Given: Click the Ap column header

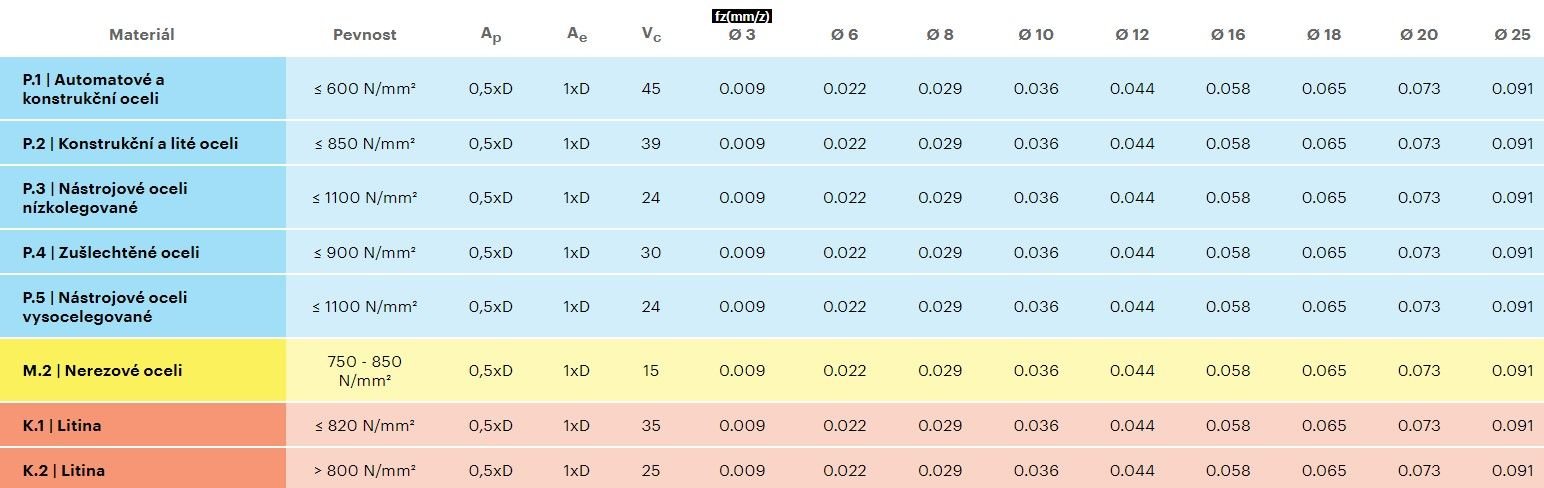Looking at the screenshot, I should click(x=491, y=35).
